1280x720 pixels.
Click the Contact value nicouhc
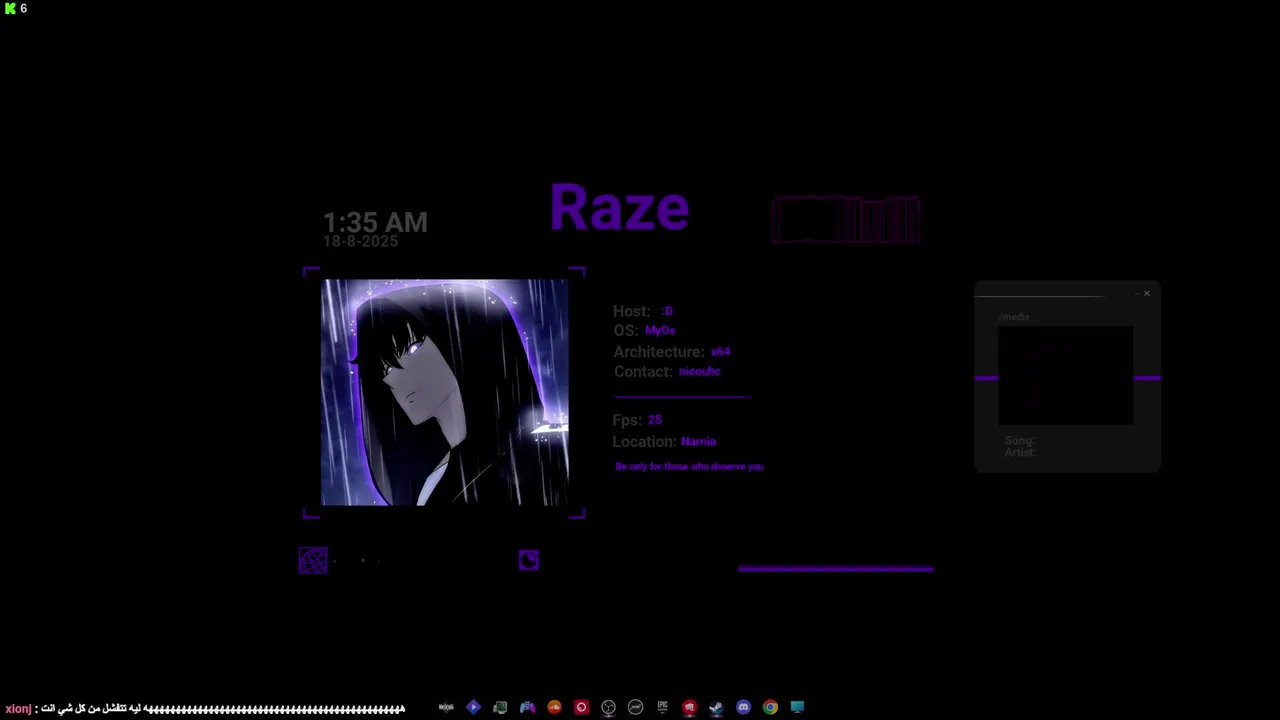pos(700,371)
